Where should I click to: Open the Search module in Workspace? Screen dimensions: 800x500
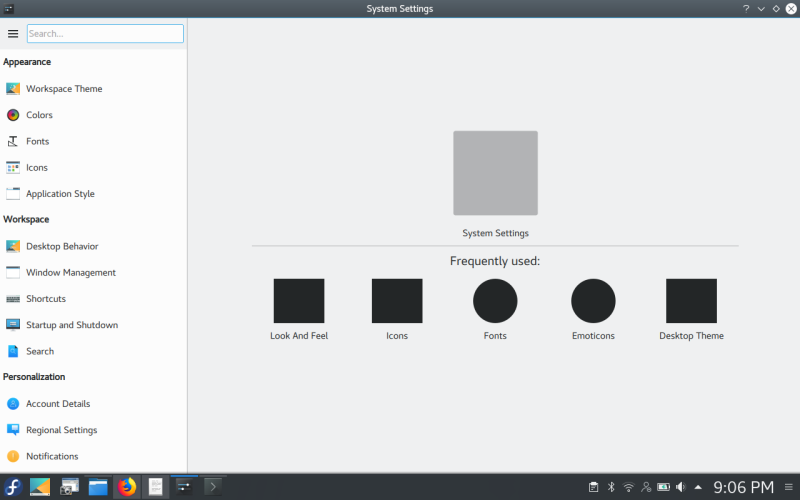click(x=40, y=351)
